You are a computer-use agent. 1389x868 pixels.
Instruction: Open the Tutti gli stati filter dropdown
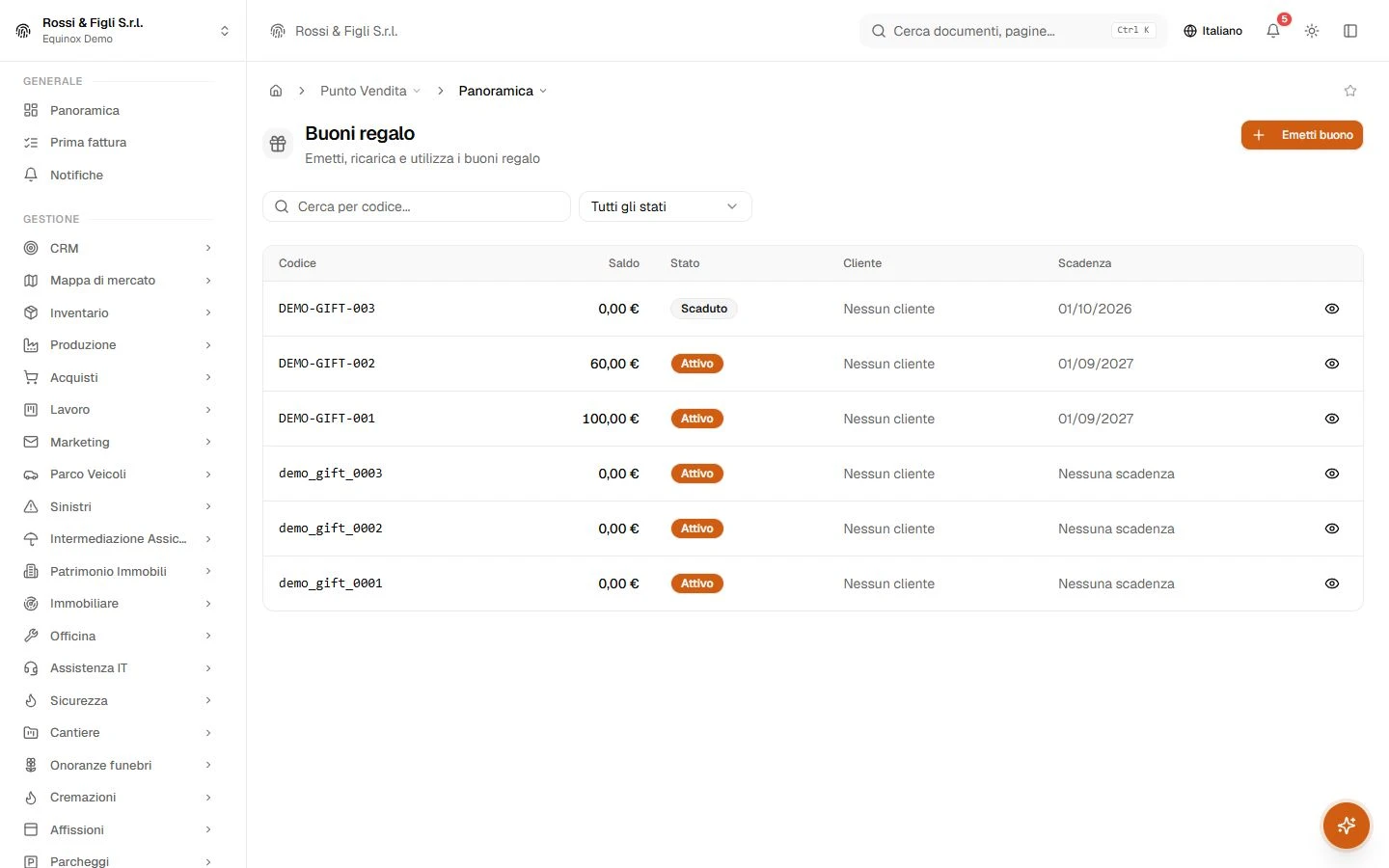(666, 206)
